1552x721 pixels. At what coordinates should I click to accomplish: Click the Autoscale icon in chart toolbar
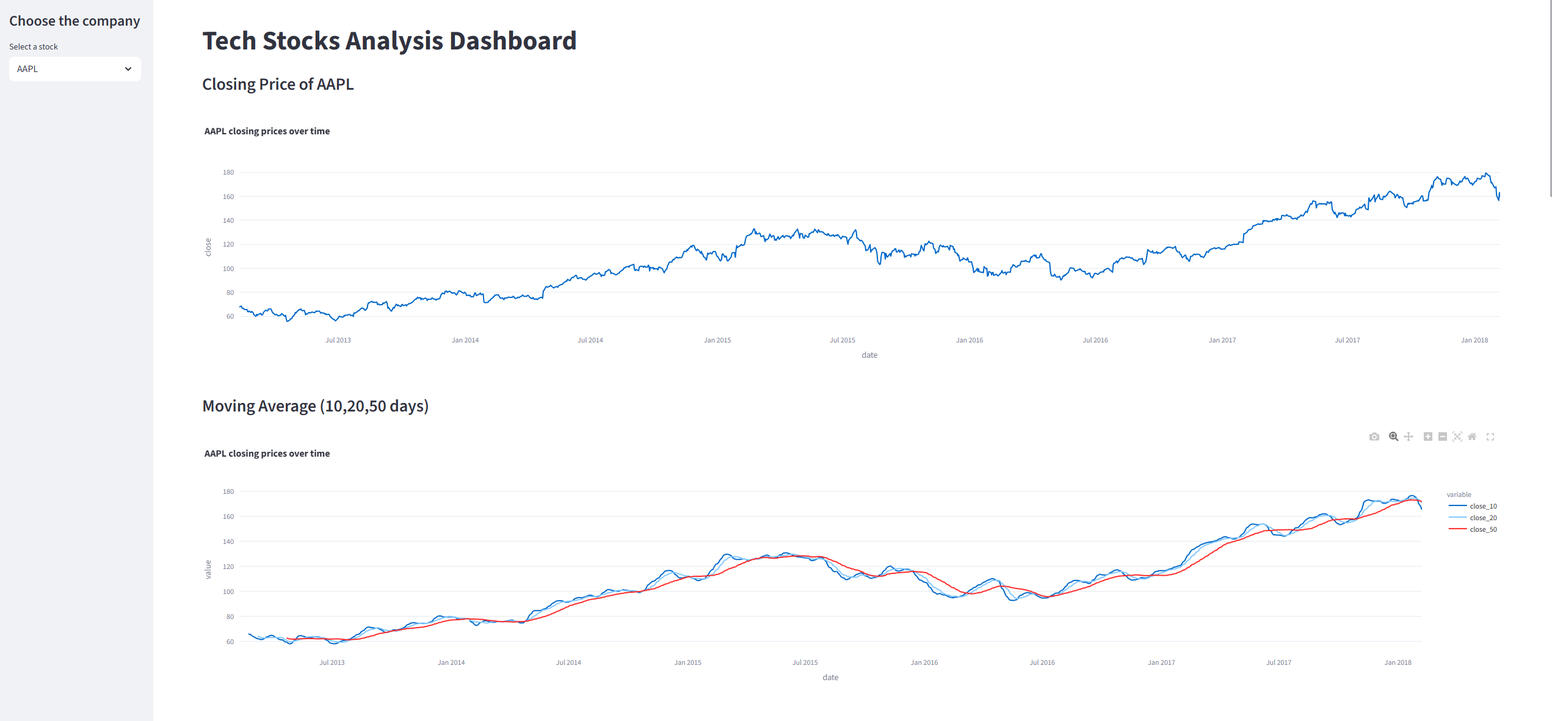[x=1457, y=437]
